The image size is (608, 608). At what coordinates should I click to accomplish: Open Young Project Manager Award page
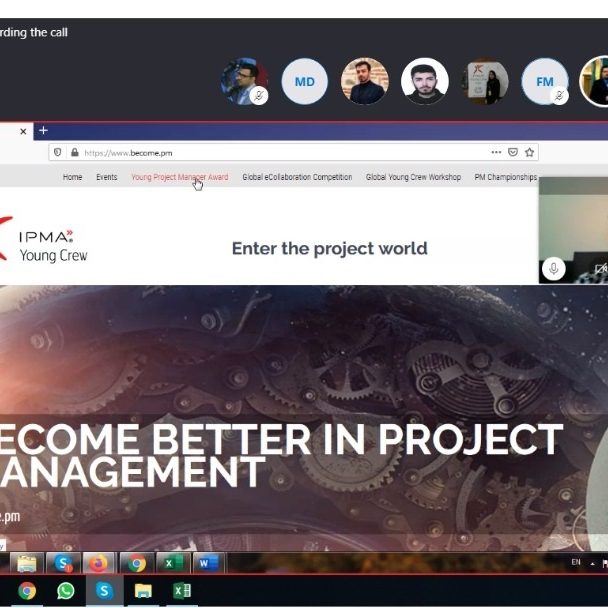(179, 177)
